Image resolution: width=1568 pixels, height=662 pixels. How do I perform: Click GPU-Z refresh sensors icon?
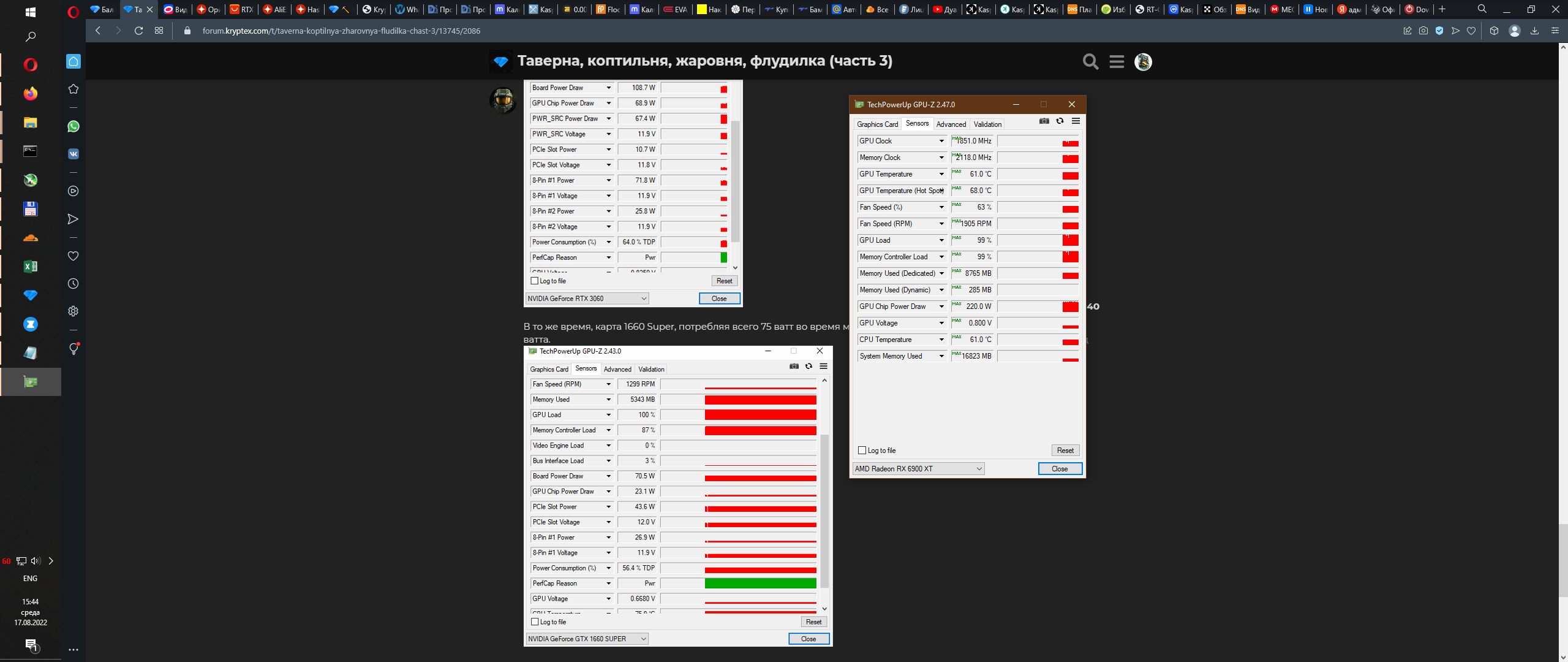[x=1060, y=121]
